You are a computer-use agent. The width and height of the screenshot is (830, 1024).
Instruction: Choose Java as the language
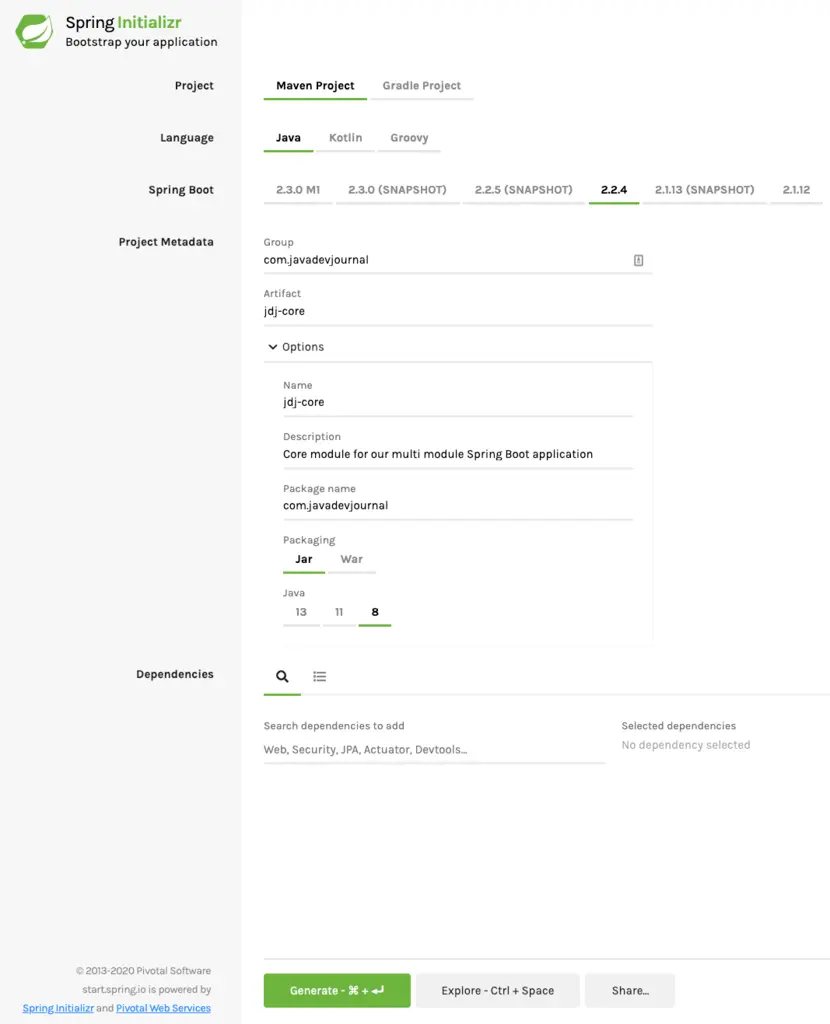click(288, 138)
